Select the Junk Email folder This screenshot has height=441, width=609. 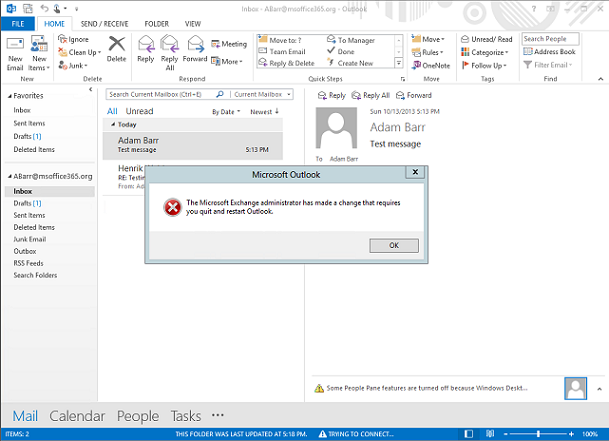coord(30,239)
